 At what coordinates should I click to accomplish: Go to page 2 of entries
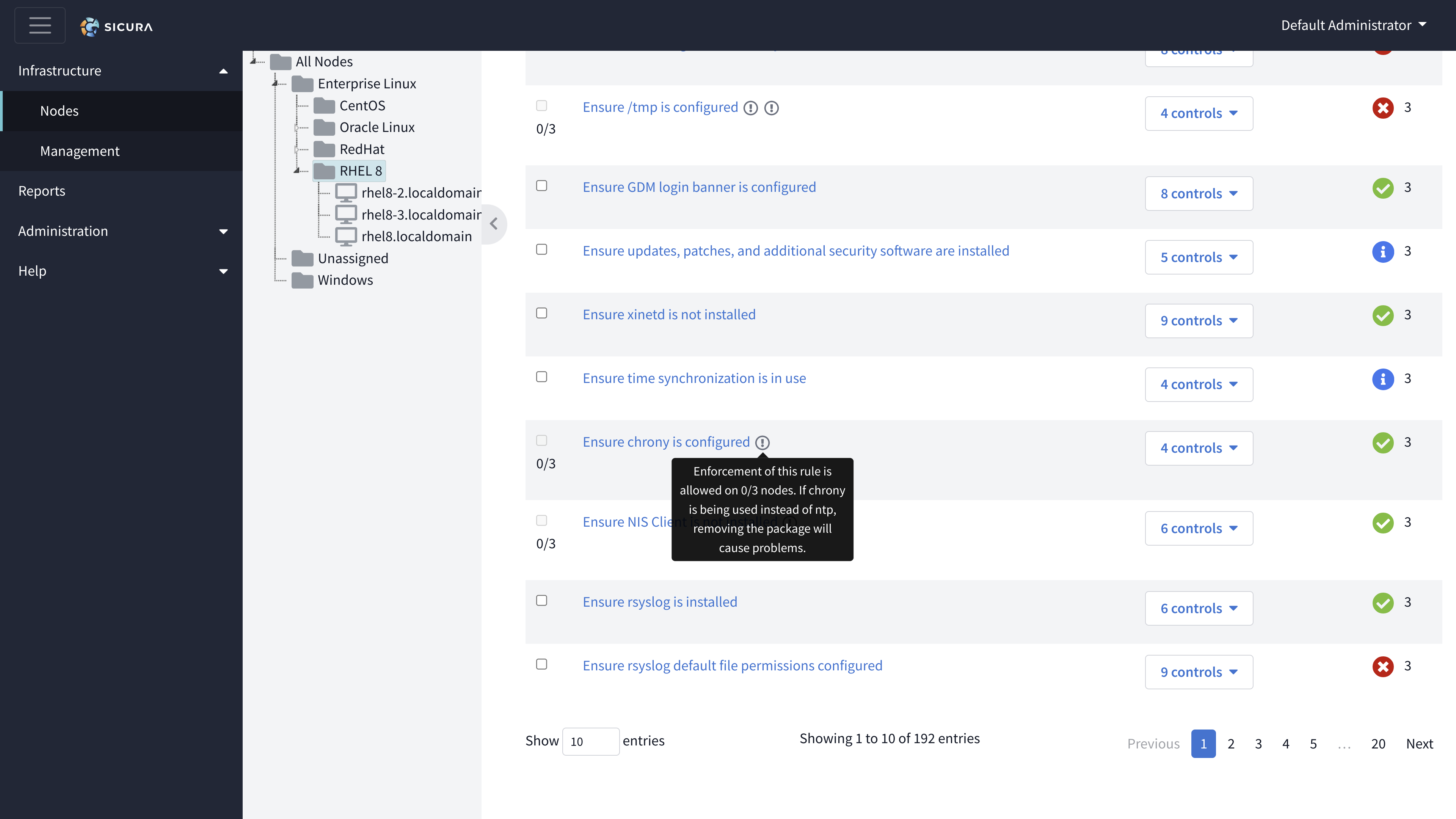[x=1230, y=744]
